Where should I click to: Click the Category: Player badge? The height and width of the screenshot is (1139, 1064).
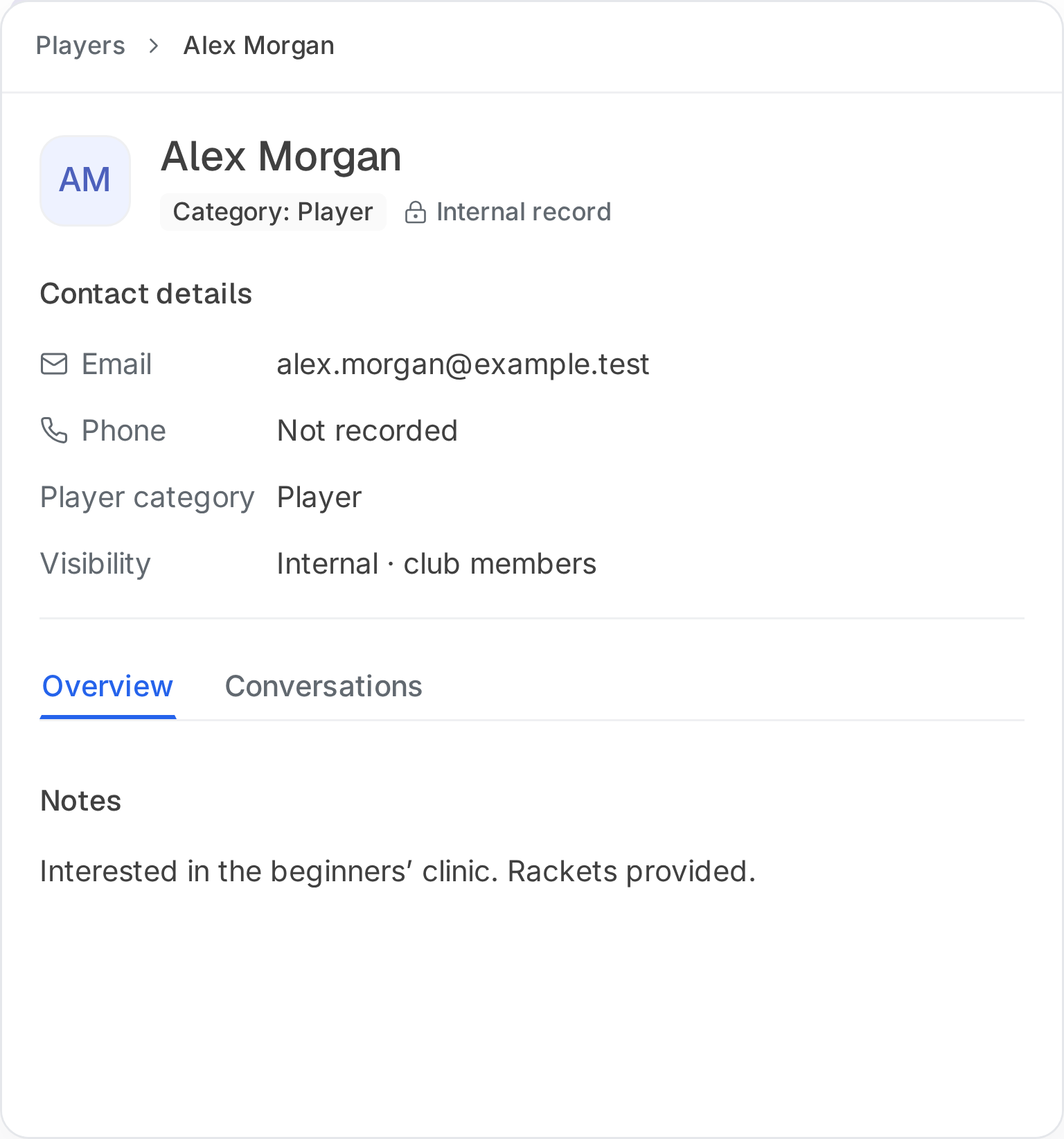pyautogui.click(x=273, y=212)
